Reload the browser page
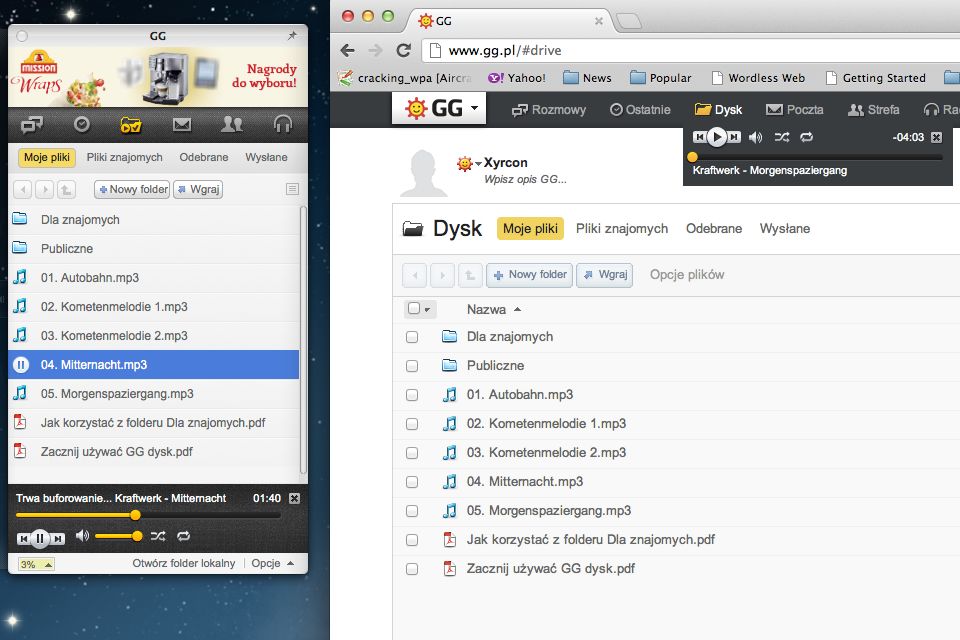The image size is (960, 640). pos(403,50)
